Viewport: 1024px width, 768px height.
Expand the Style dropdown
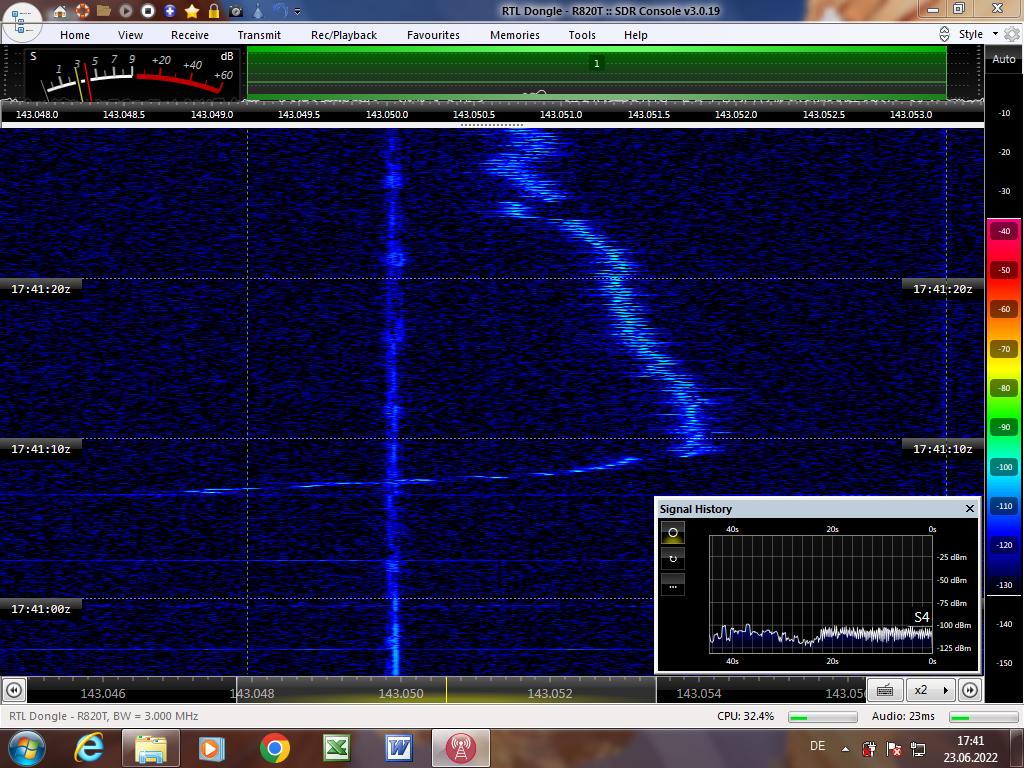pyautogui.click(x=978, y=34)
